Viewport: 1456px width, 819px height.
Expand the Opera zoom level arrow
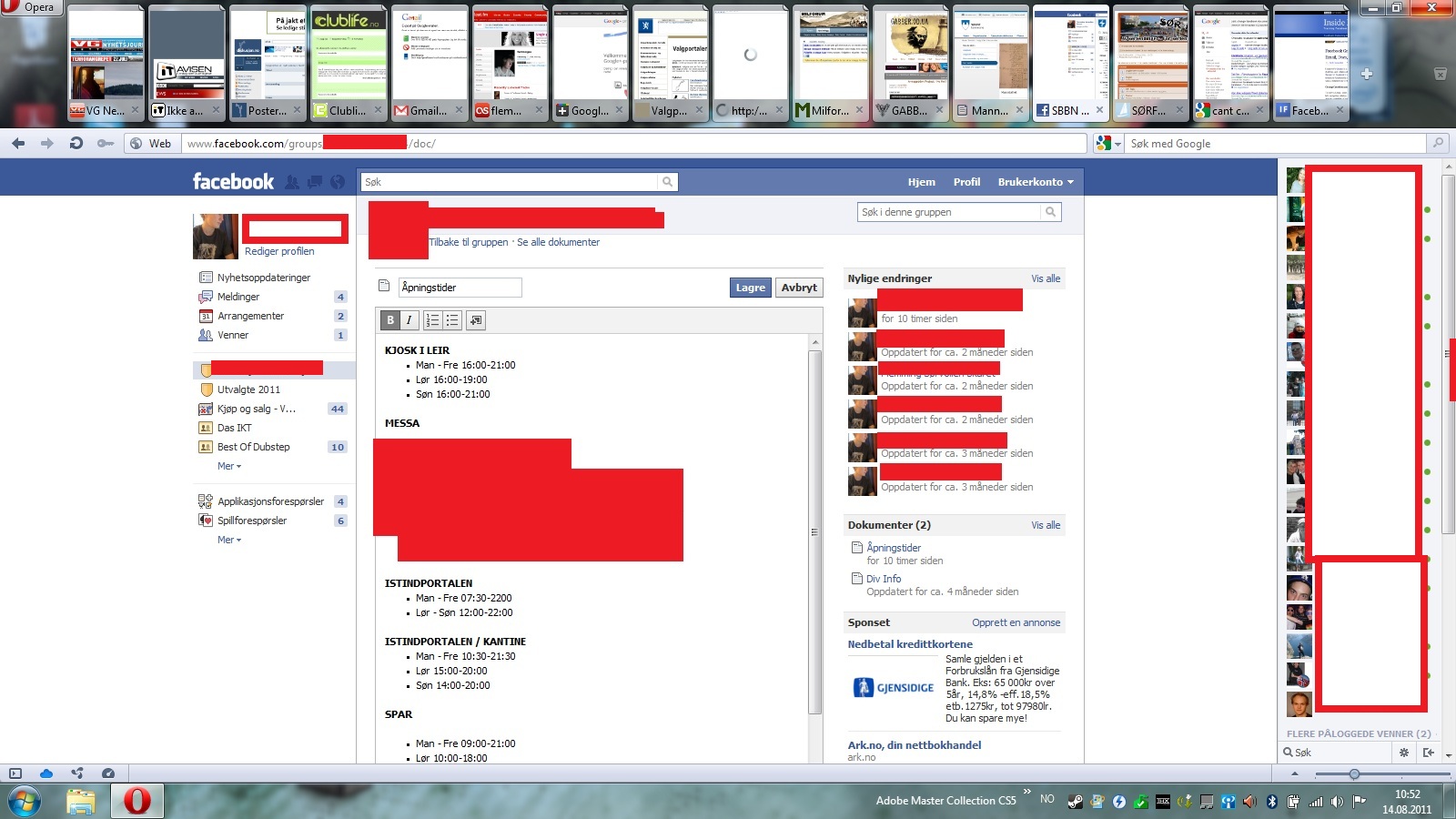pos(1295,773)
